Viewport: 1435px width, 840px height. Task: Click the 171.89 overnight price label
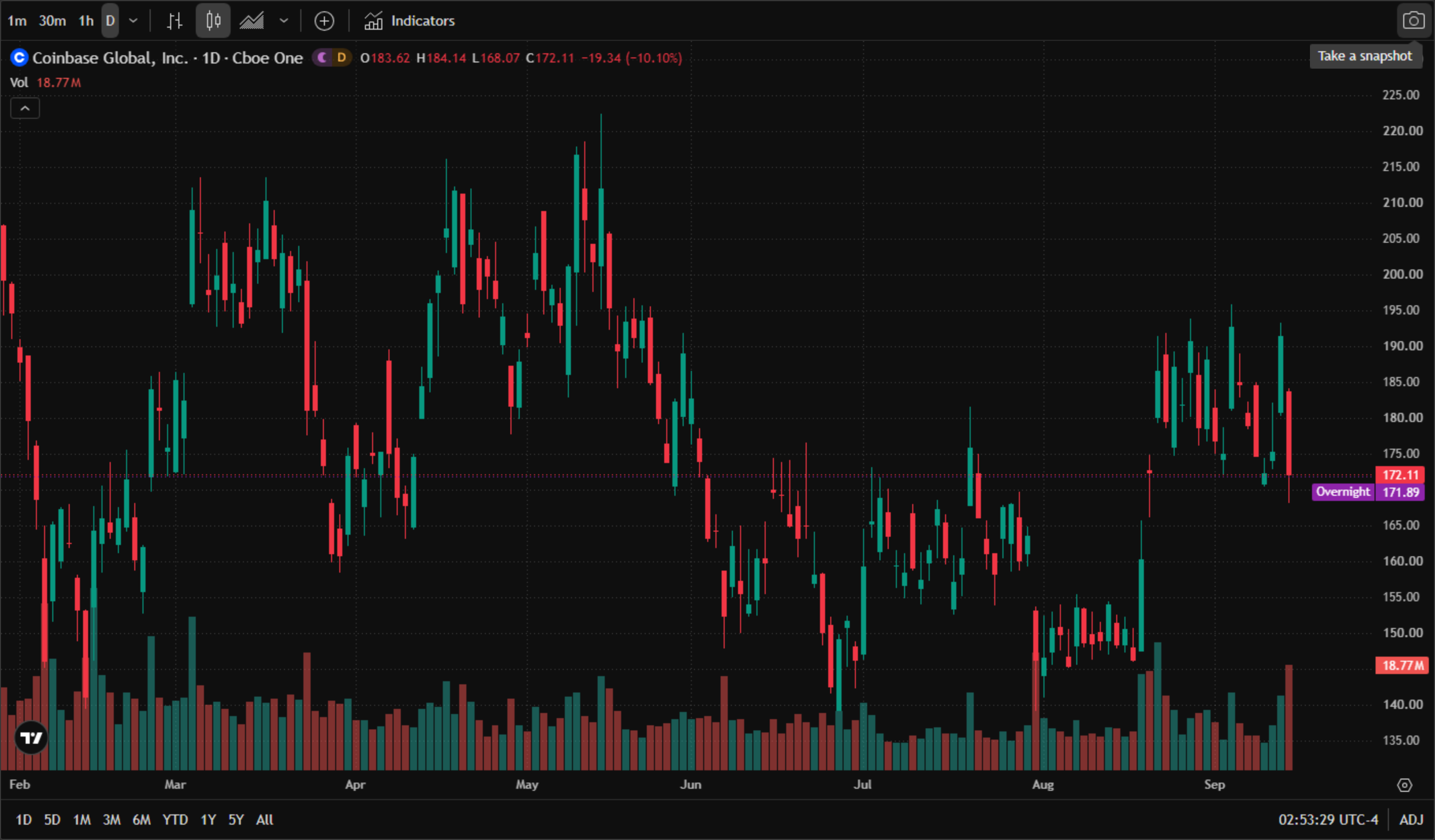point(1400,492)
